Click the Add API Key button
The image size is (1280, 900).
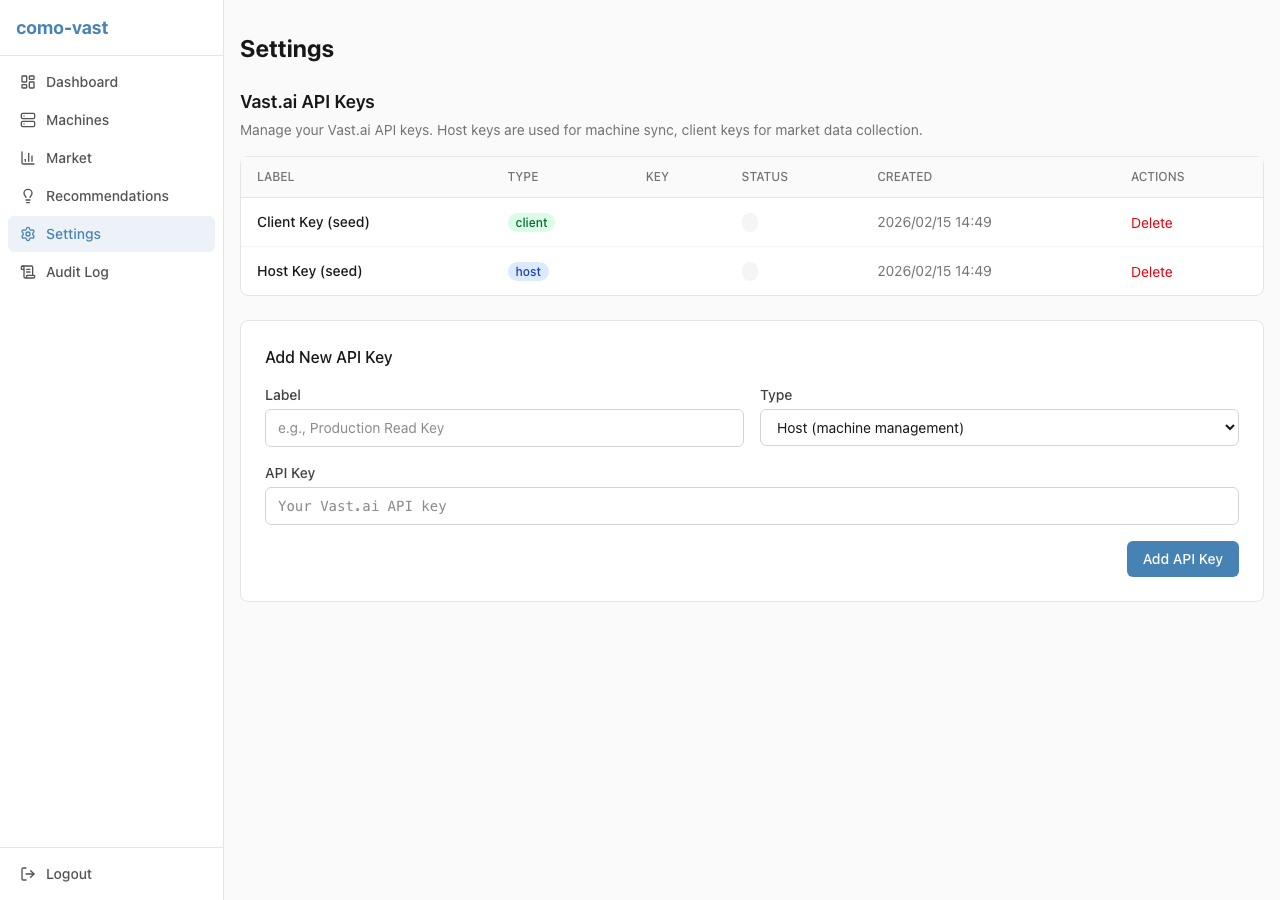[1183, 559]
